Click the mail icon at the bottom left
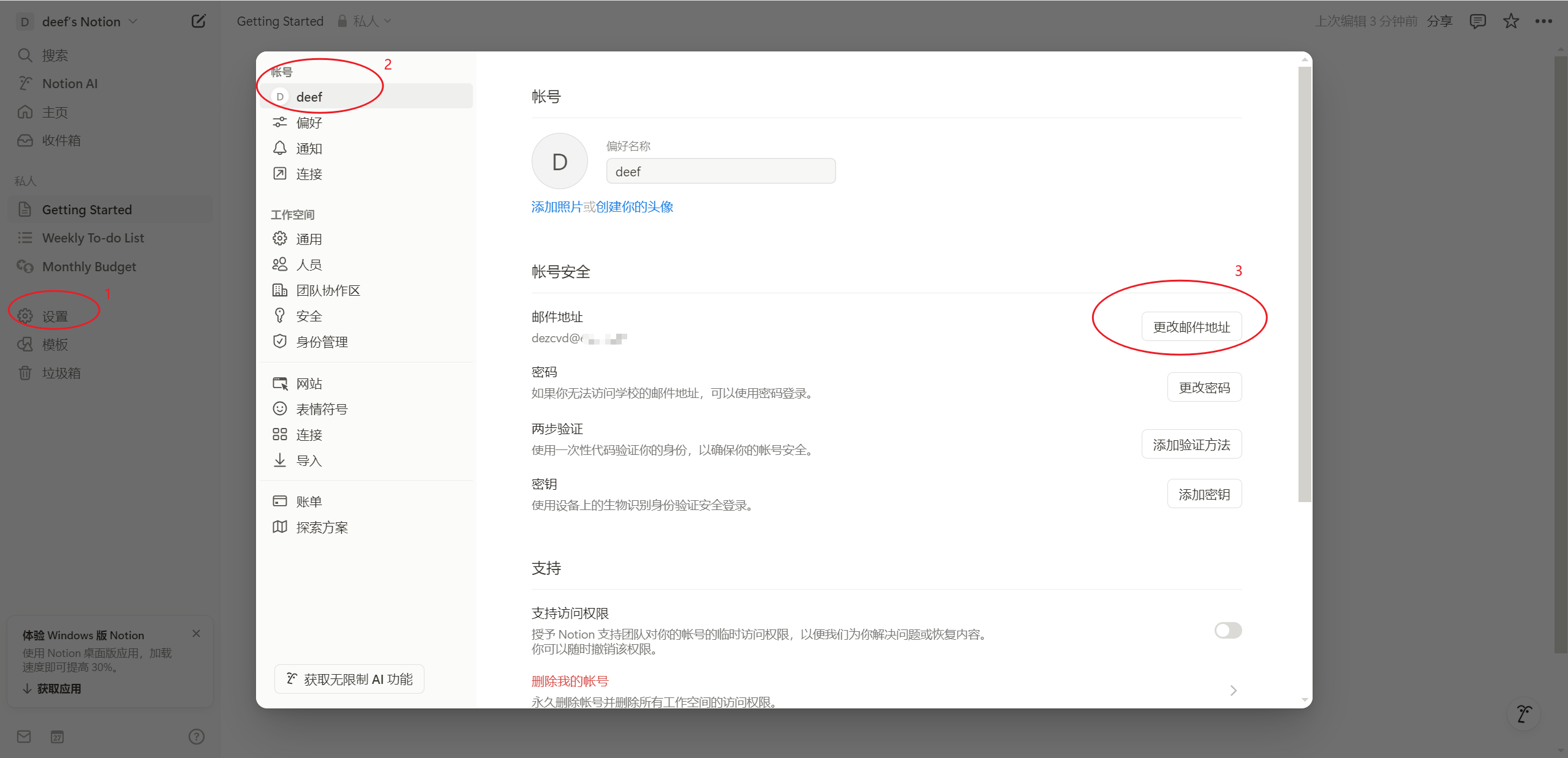Viewport: 1568px width, 758px height. click(24, 737)
